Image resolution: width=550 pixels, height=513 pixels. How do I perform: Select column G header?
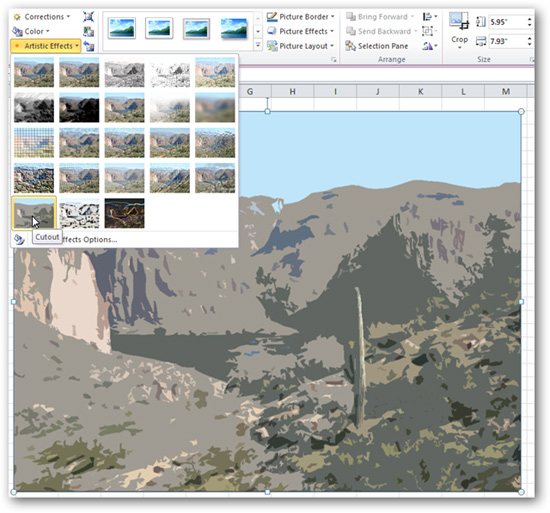(x=250, y=92)
